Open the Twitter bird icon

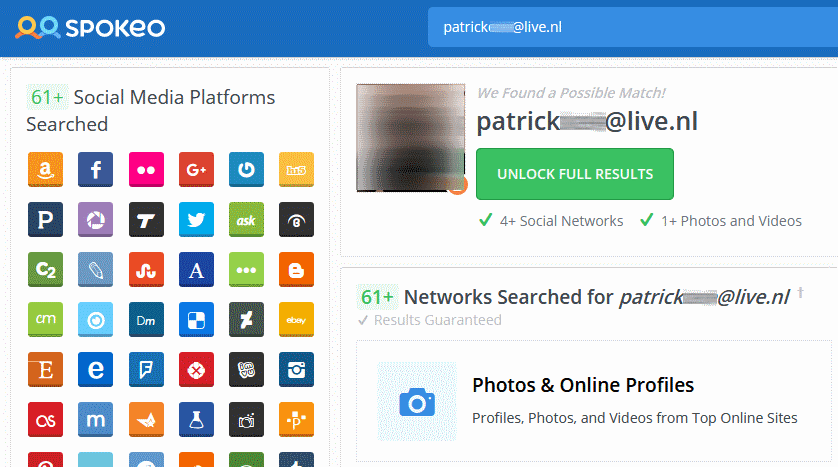196,220
